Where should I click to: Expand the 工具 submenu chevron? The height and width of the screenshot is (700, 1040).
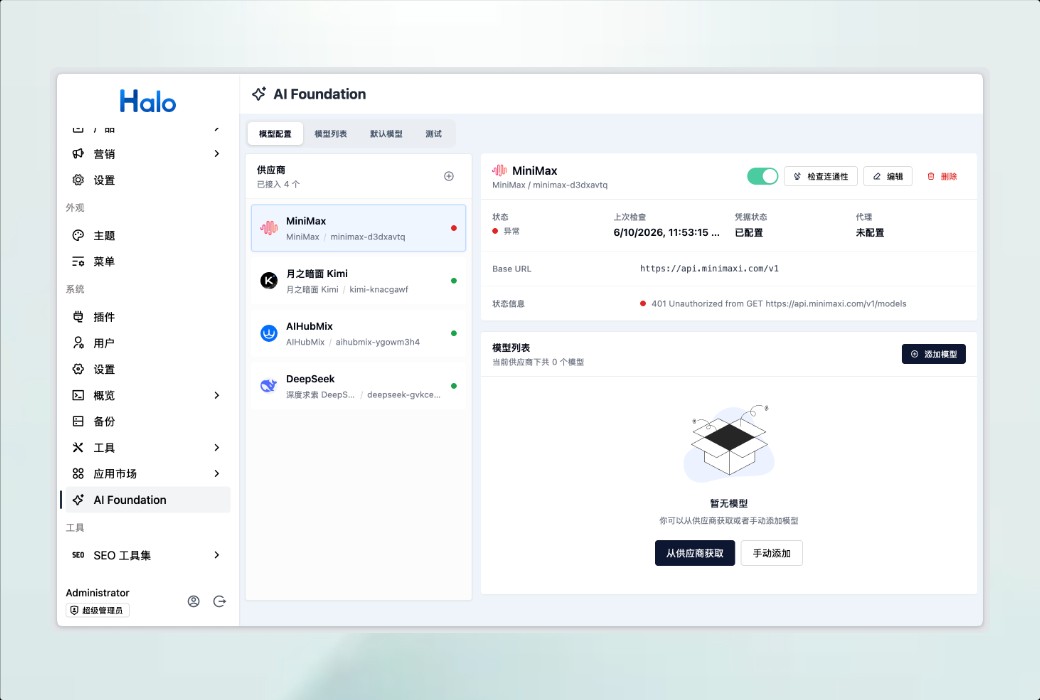pos(217,447)
